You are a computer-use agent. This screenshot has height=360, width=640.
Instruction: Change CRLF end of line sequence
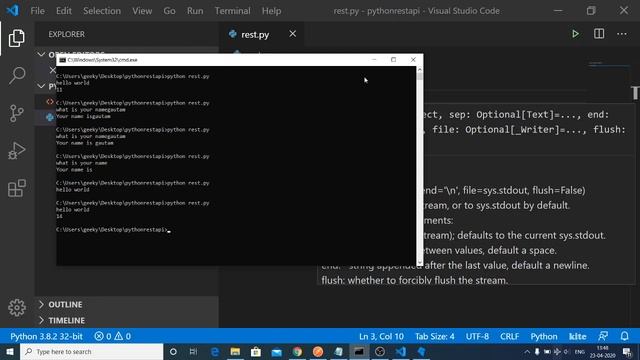(x=509, y=336)
